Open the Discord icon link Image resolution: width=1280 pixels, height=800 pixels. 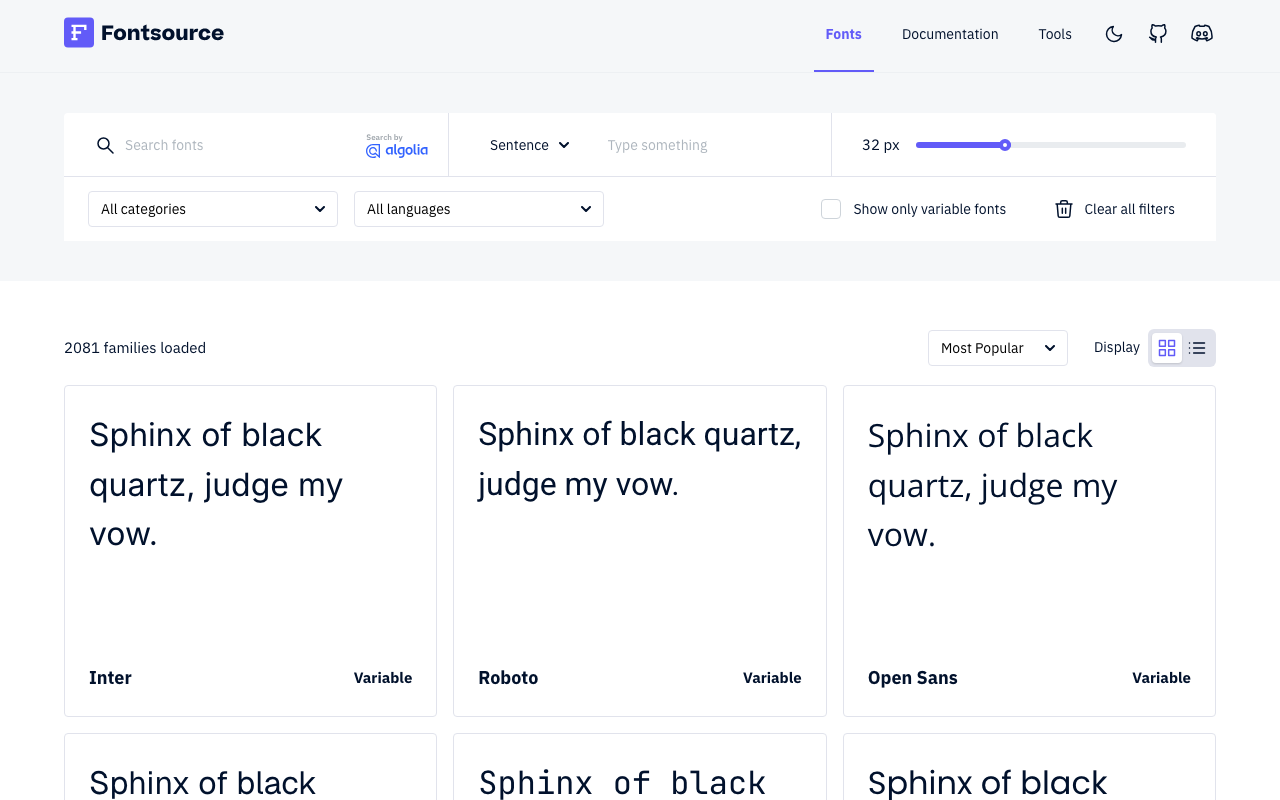(x=1202, y=34)
